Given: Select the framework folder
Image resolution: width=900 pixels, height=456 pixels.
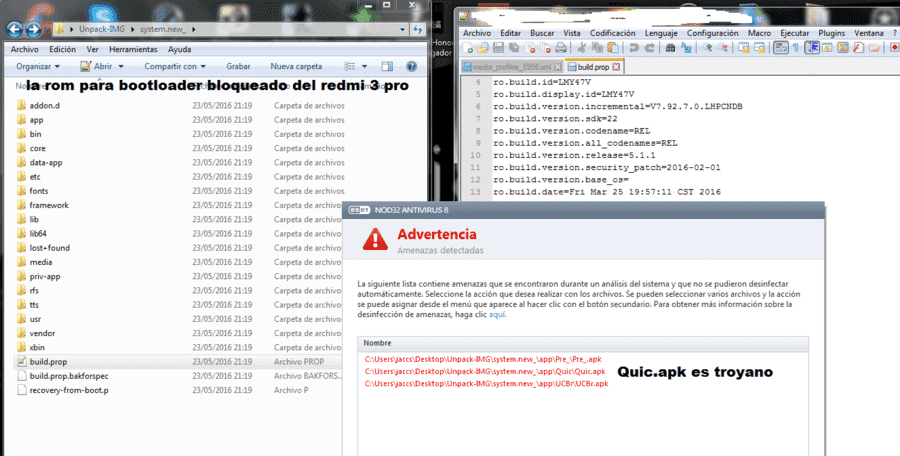Looking at the screenshot, I should pyautogui.click(x=49, y=205).
